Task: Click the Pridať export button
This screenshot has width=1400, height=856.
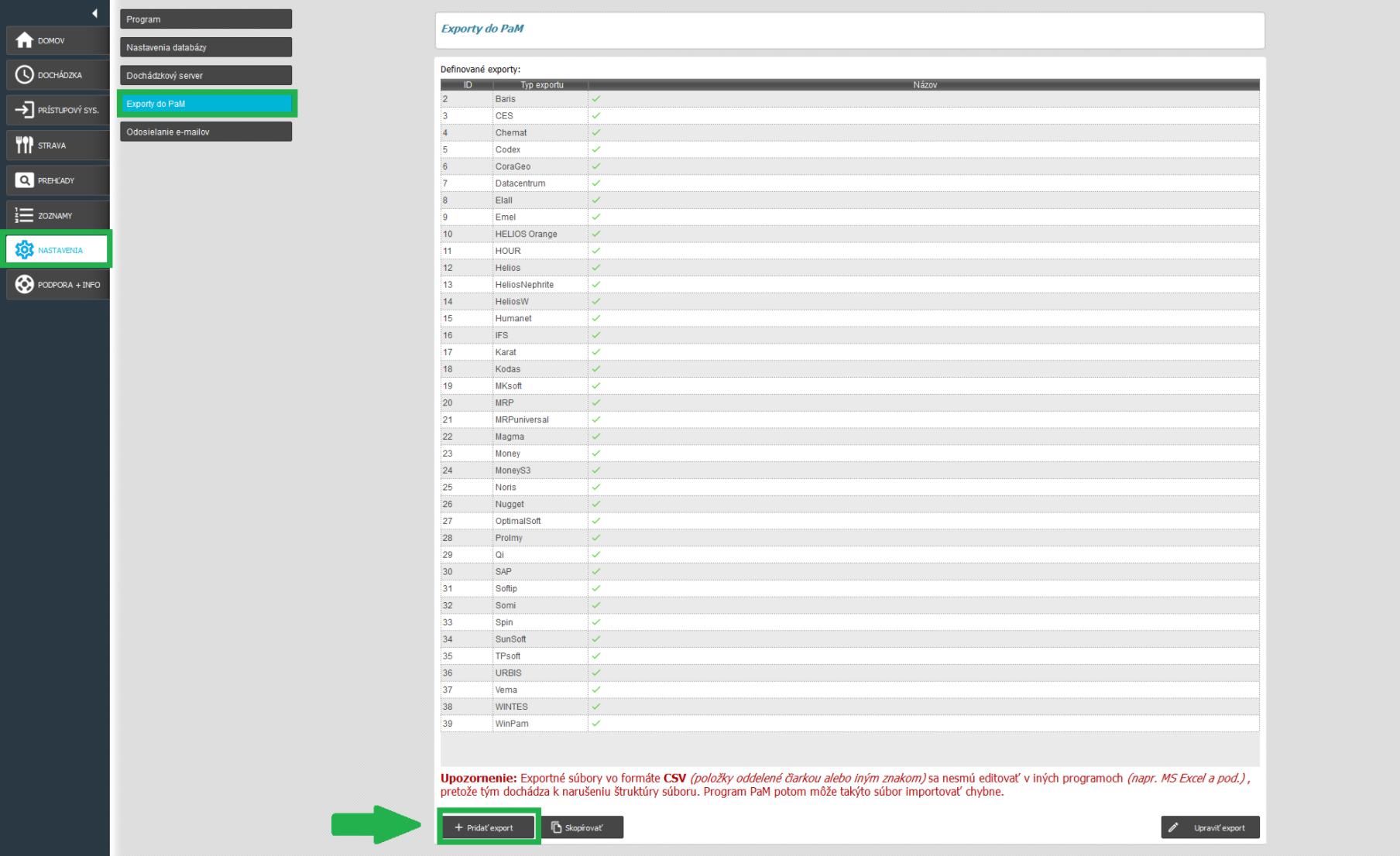Action: [x=489, y=827]
